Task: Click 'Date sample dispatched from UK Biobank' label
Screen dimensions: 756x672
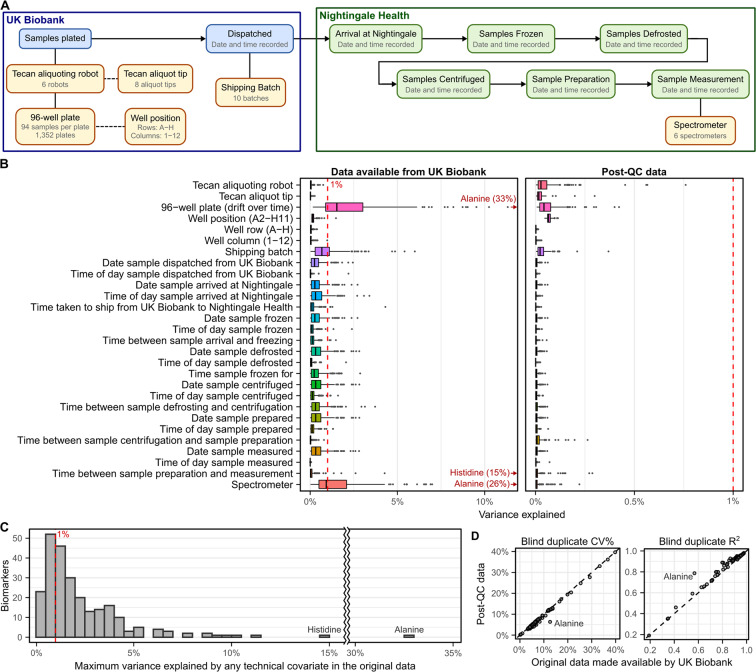Action: [197, 263]
